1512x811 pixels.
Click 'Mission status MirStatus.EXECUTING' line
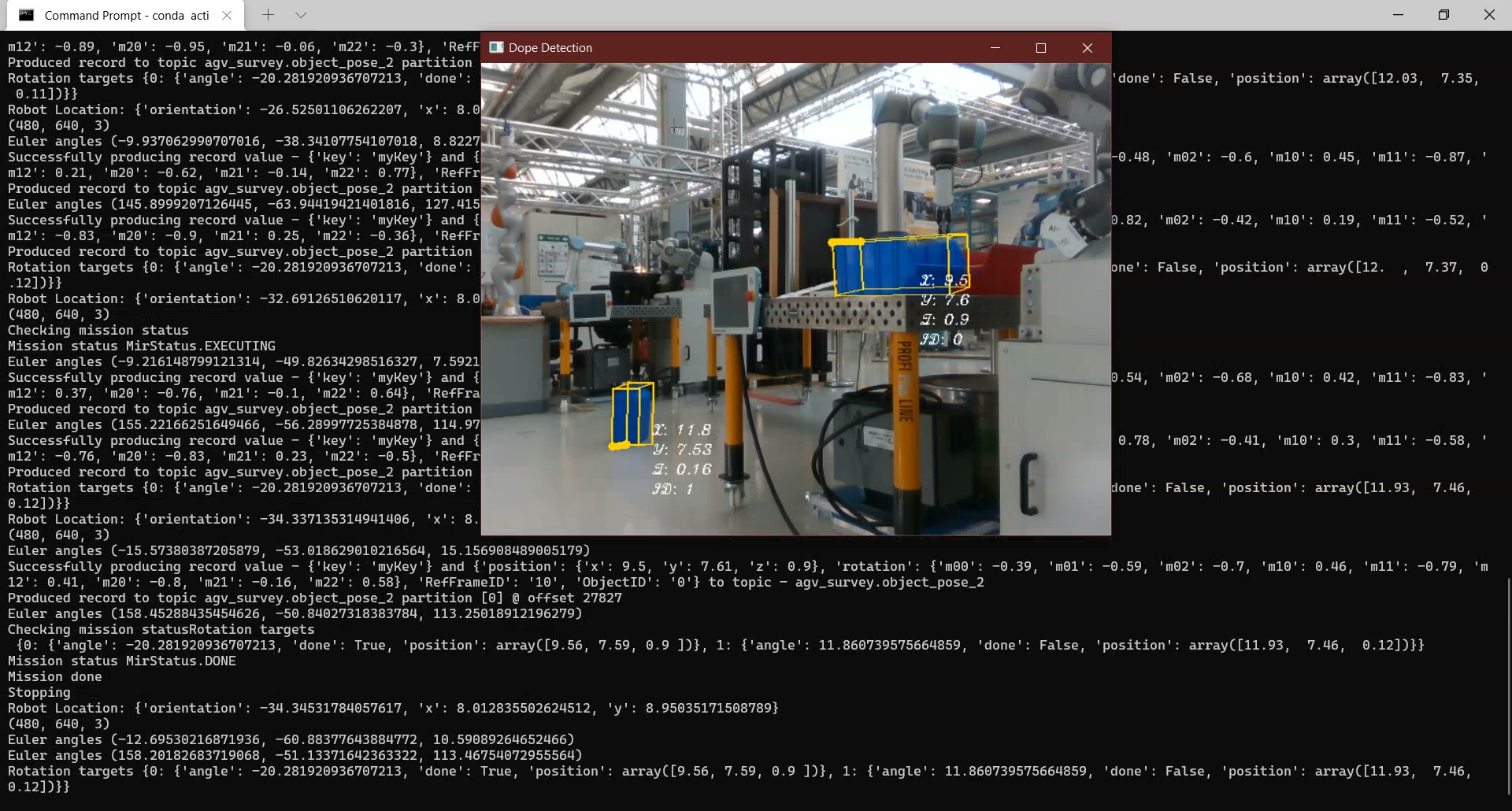(142, 346)
